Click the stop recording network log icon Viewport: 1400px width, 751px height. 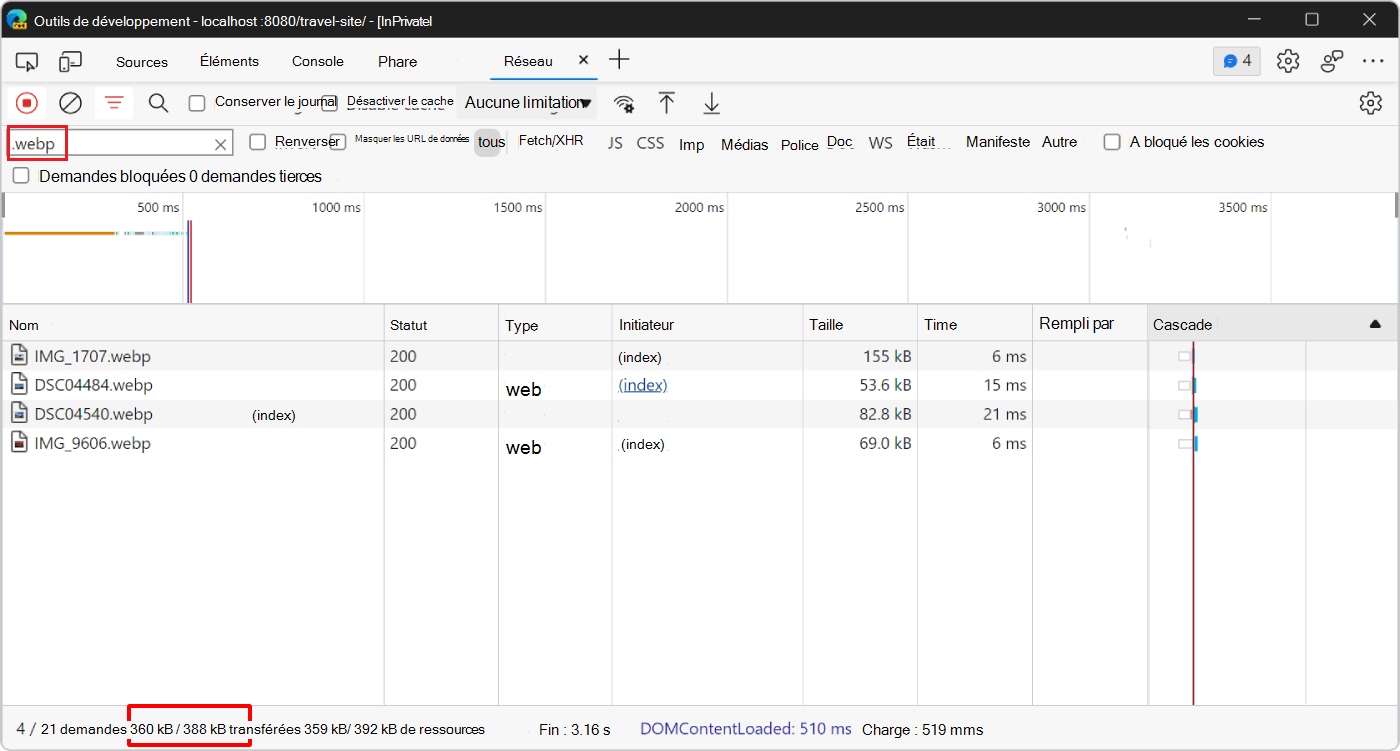(x=27, y=103)
